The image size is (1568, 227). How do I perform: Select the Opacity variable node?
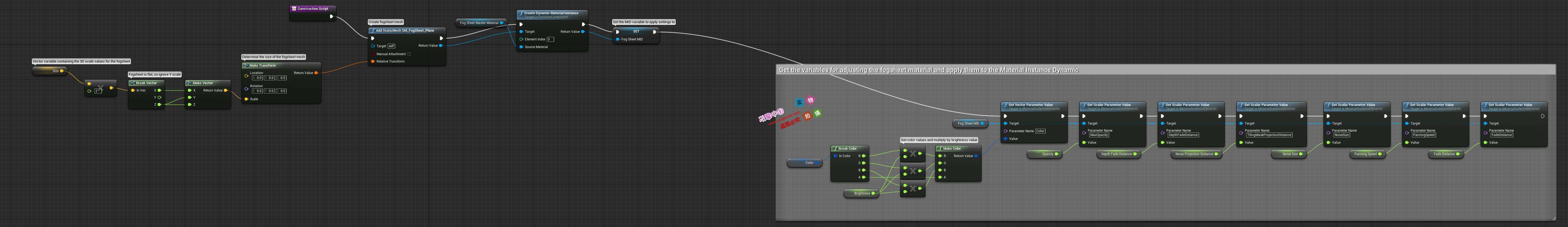1044,154
